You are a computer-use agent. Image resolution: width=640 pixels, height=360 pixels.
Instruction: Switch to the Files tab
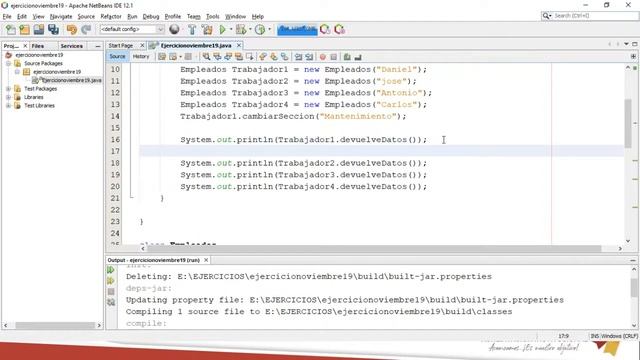[x=38, y=46]
